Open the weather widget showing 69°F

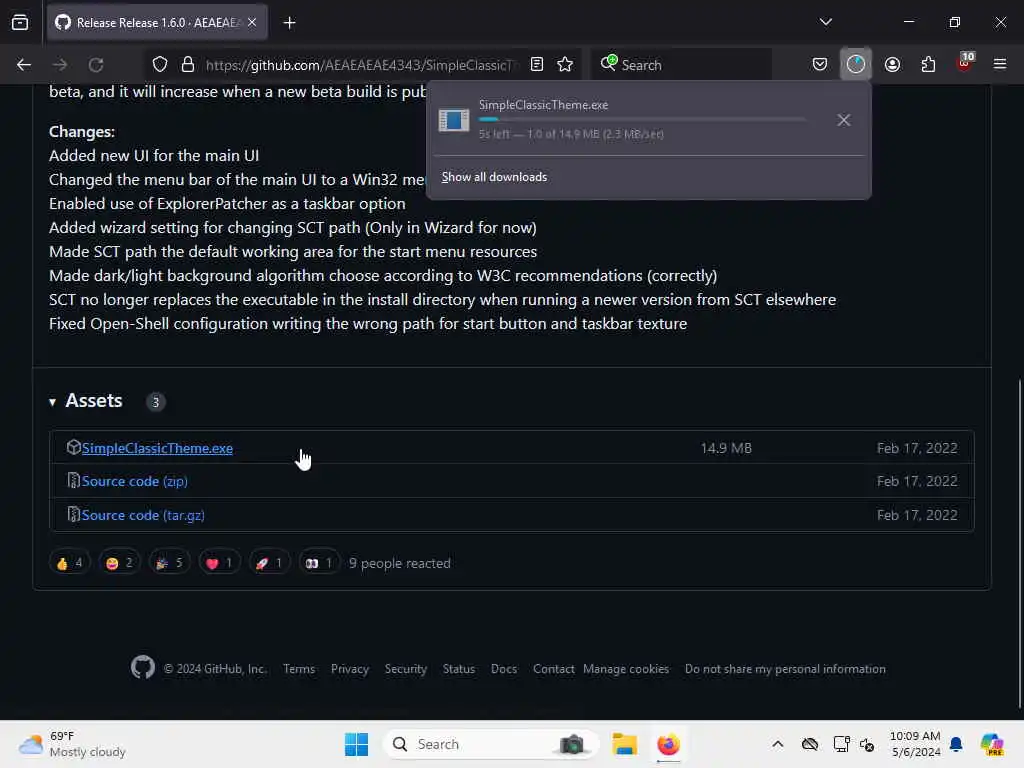72,744
